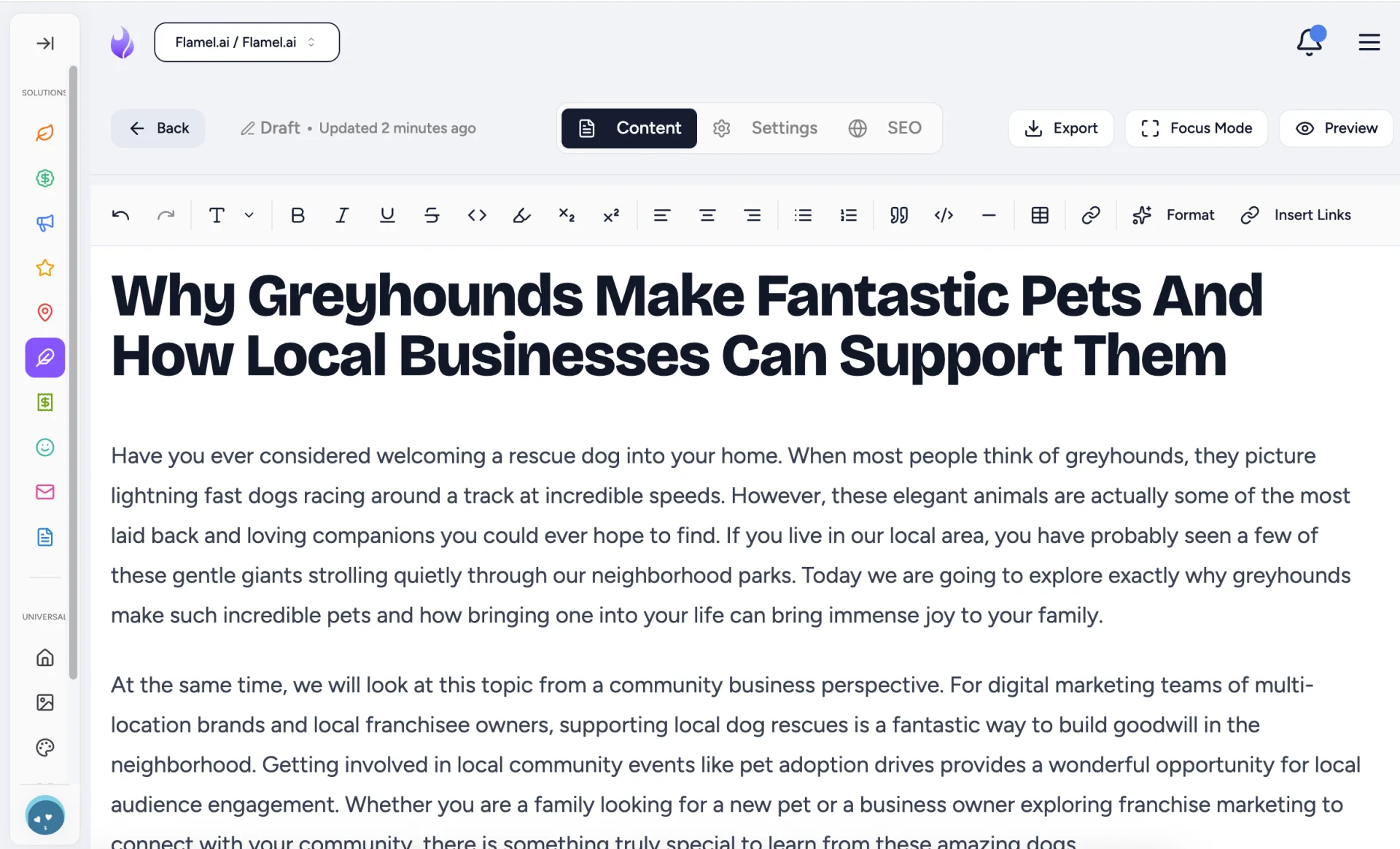Viewport: 1400px width, 849px height.
Task: Insert a blockquote
Action: tap(899, 215)
